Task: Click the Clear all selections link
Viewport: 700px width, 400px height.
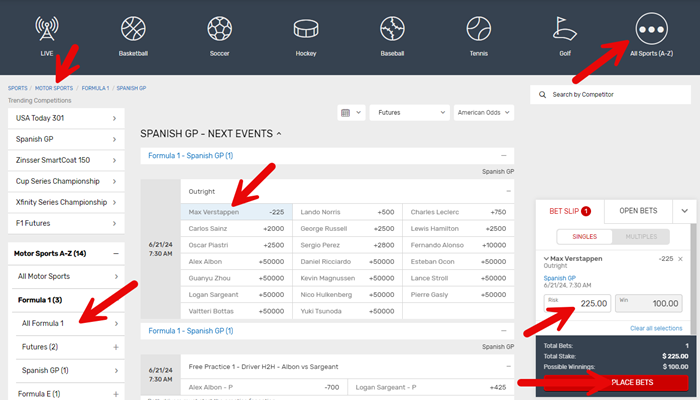Action: click(x=656, y=328)
